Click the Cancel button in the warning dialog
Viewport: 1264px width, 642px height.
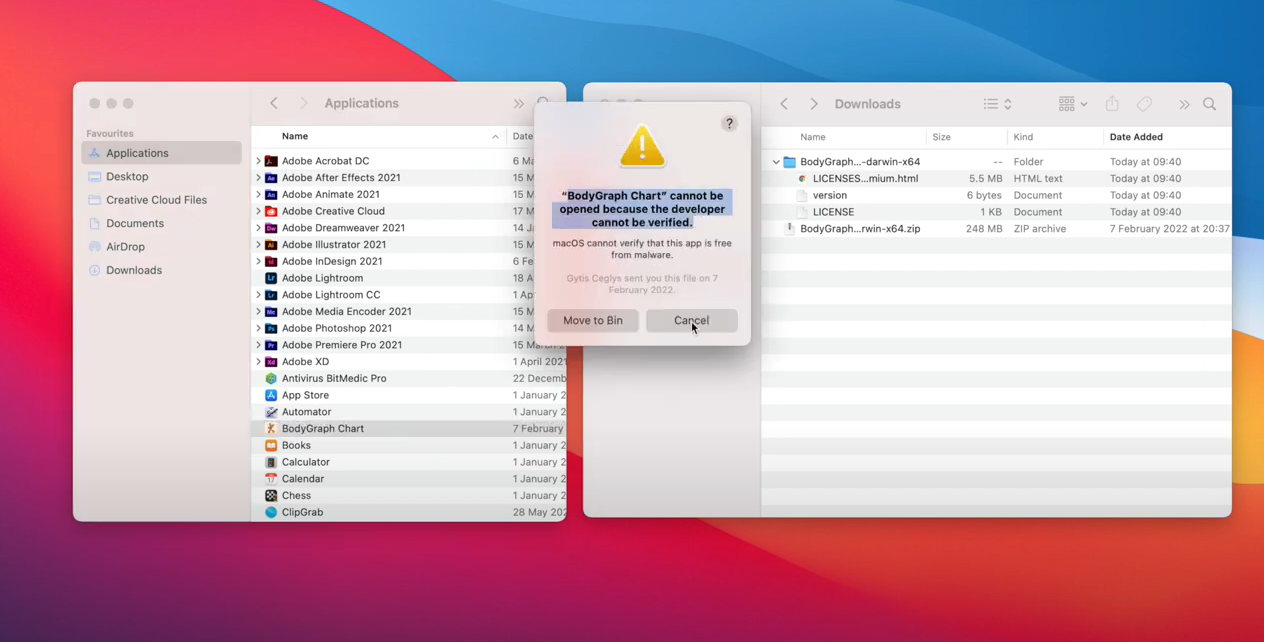(691, 320)
